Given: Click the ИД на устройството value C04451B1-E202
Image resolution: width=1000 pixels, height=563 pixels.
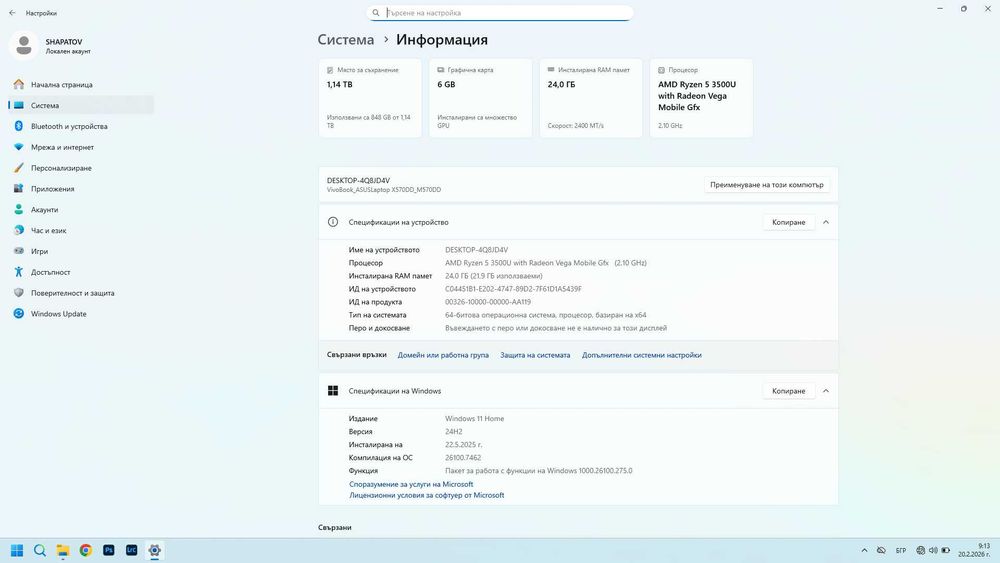Looking at the screenshot, I should [513, 289].
